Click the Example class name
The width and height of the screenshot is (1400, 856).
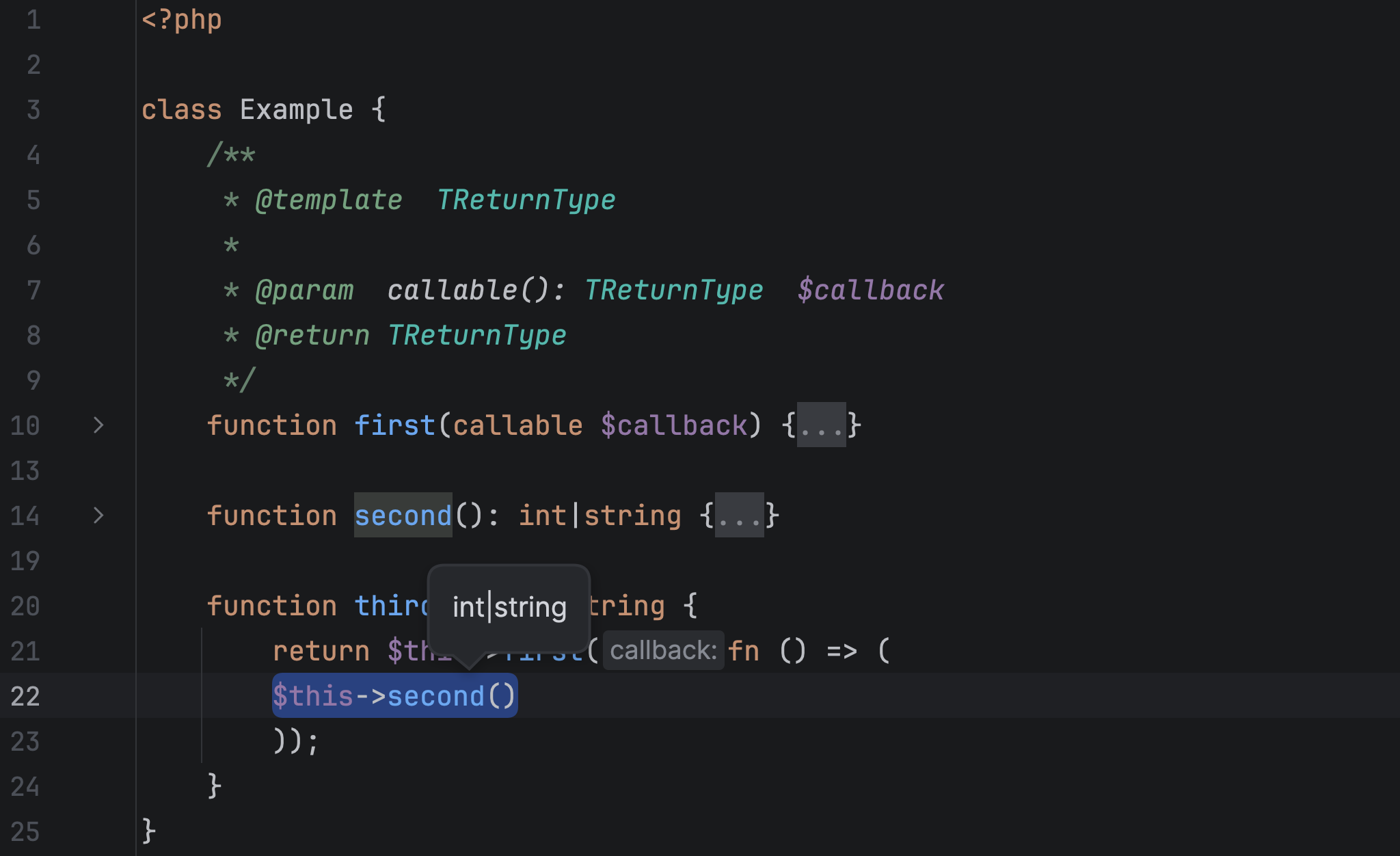click(296, 109)
